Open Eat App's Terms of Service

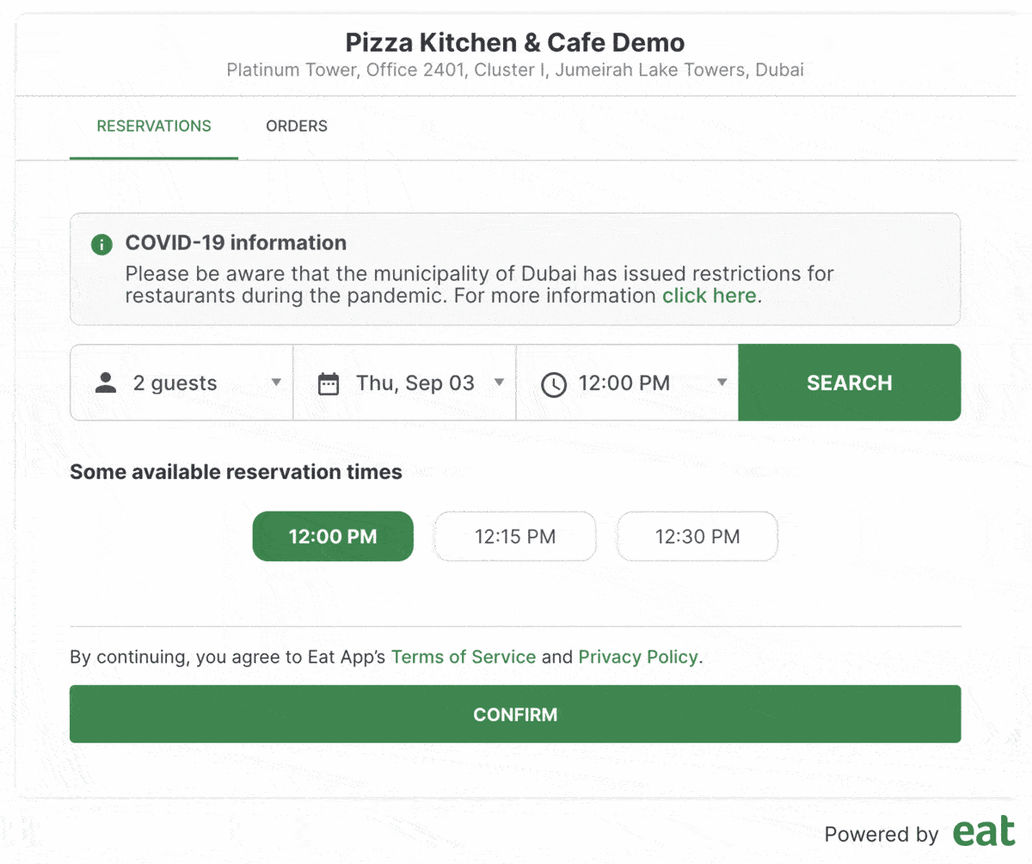coord(463,657)
